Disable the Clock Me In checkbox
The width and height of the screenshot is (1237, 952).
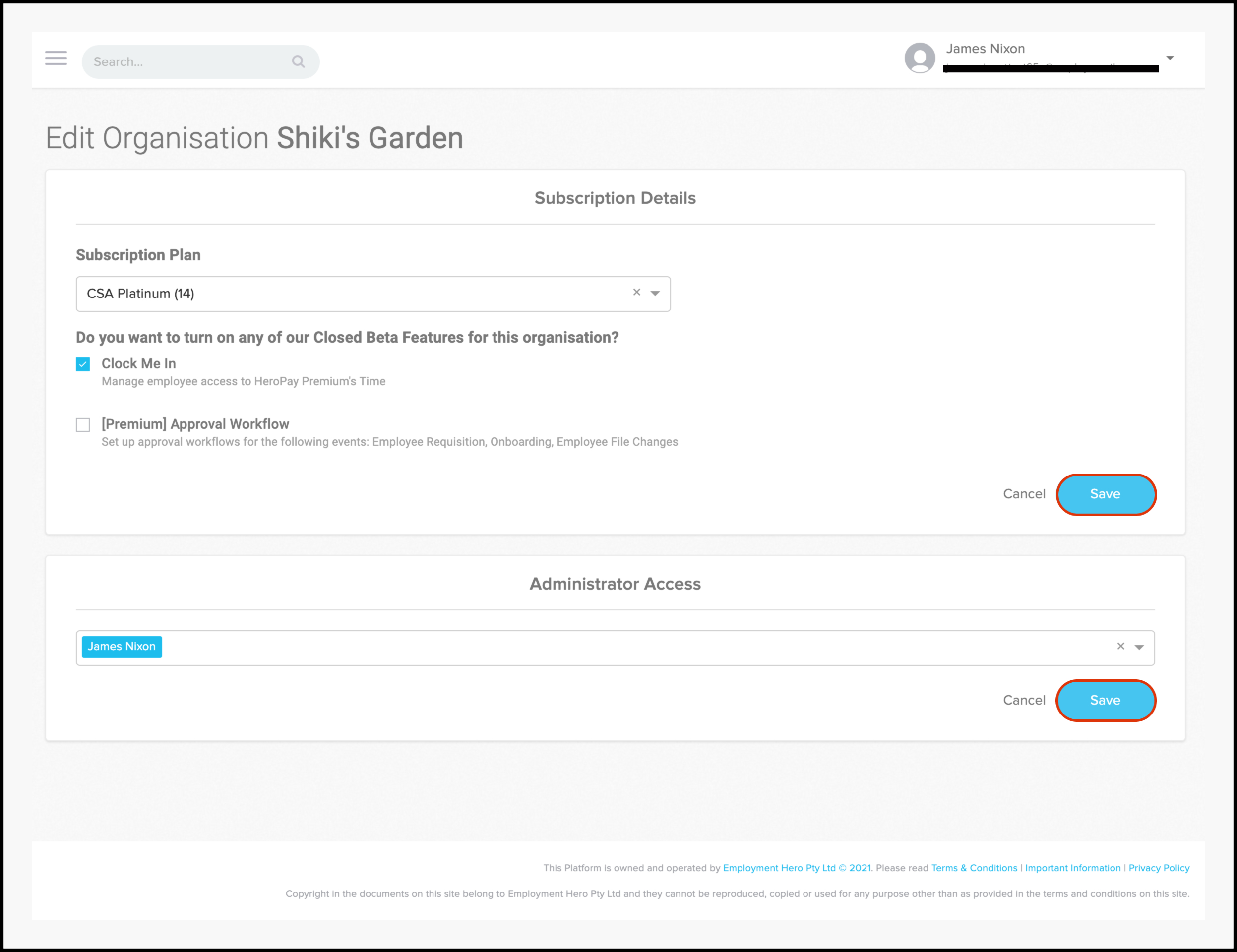pos(83,364)
